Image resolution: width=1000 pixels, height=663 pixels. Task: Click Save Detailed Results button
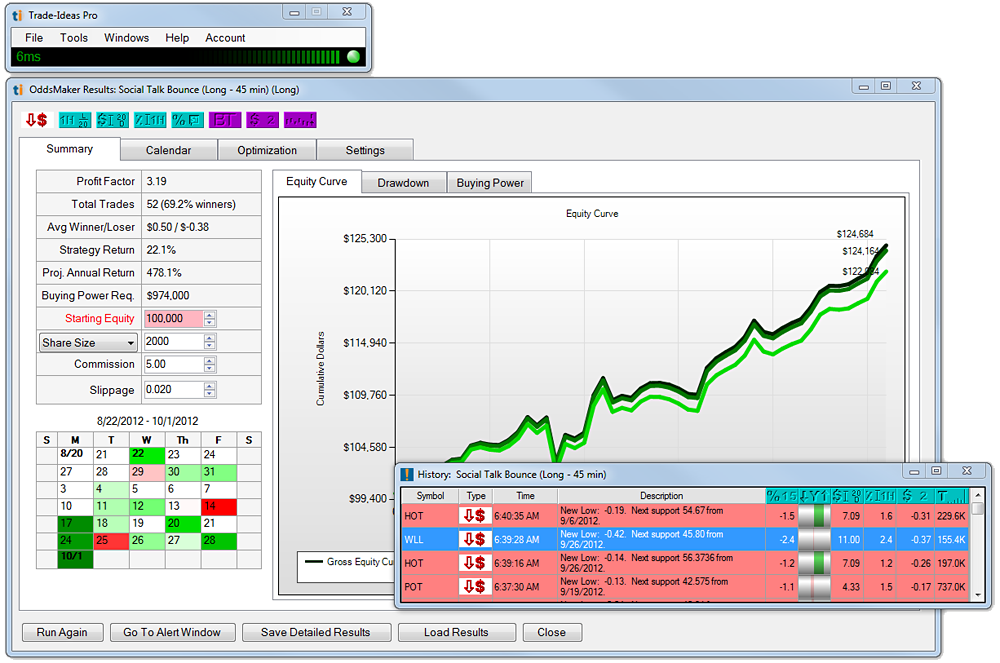(316, 632)
